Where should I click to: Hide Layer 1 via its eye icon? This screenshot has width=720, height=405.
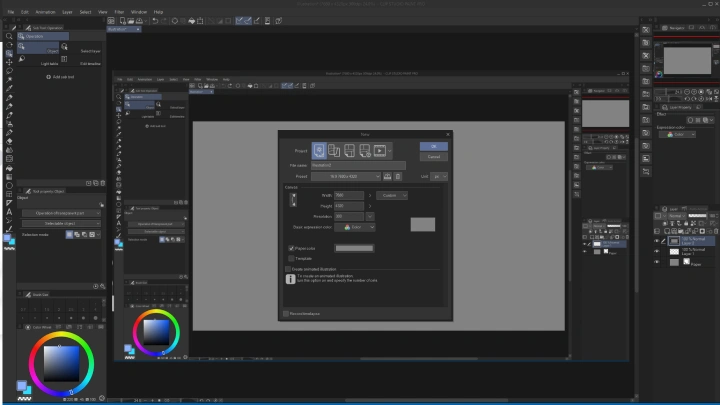pyautogui.click(x=657, y=251)
